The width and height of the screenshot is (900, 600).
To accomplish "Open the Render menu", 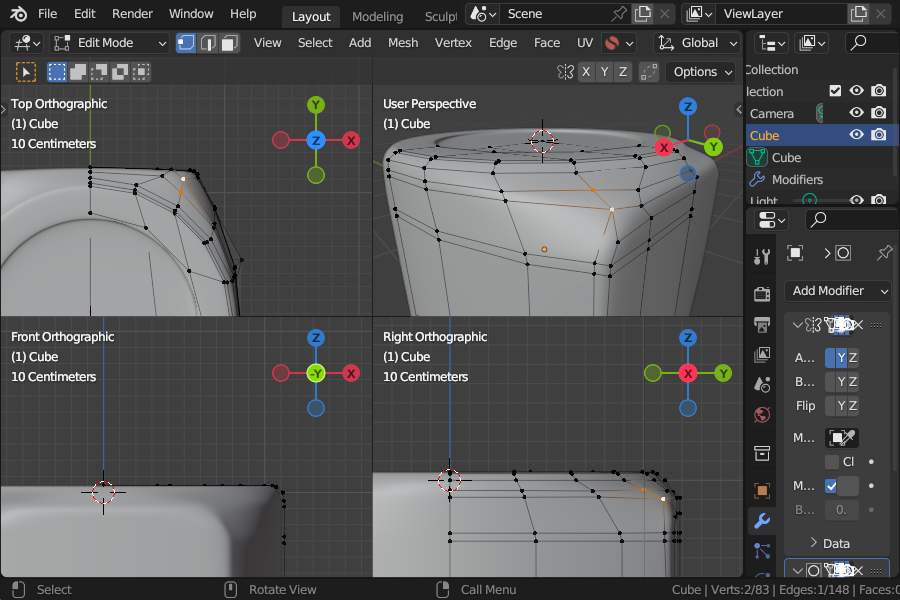I will pos(132,14).
